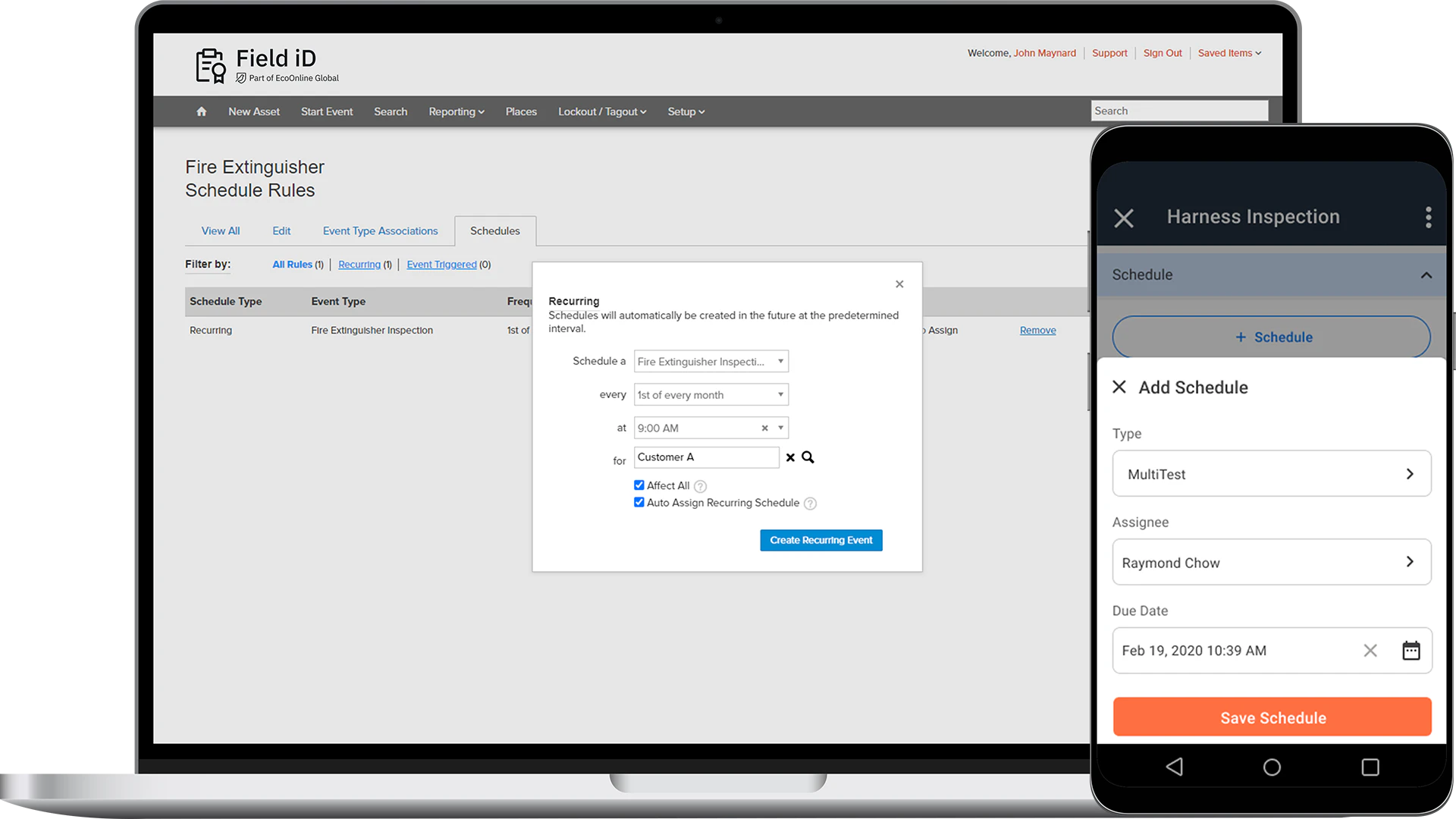Clear the Due Date with the X icon
Image resolution: width=1456 pixels, height=819 pixels.
pos(1370,650)
